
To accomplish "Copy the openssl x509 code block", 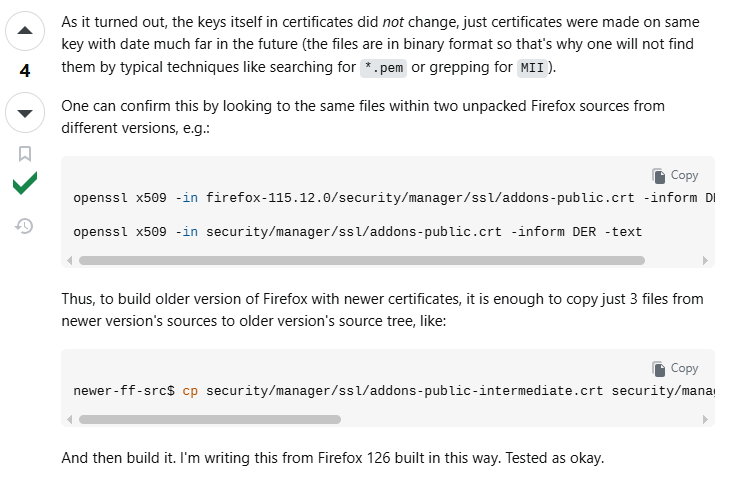I will [675, 175].
